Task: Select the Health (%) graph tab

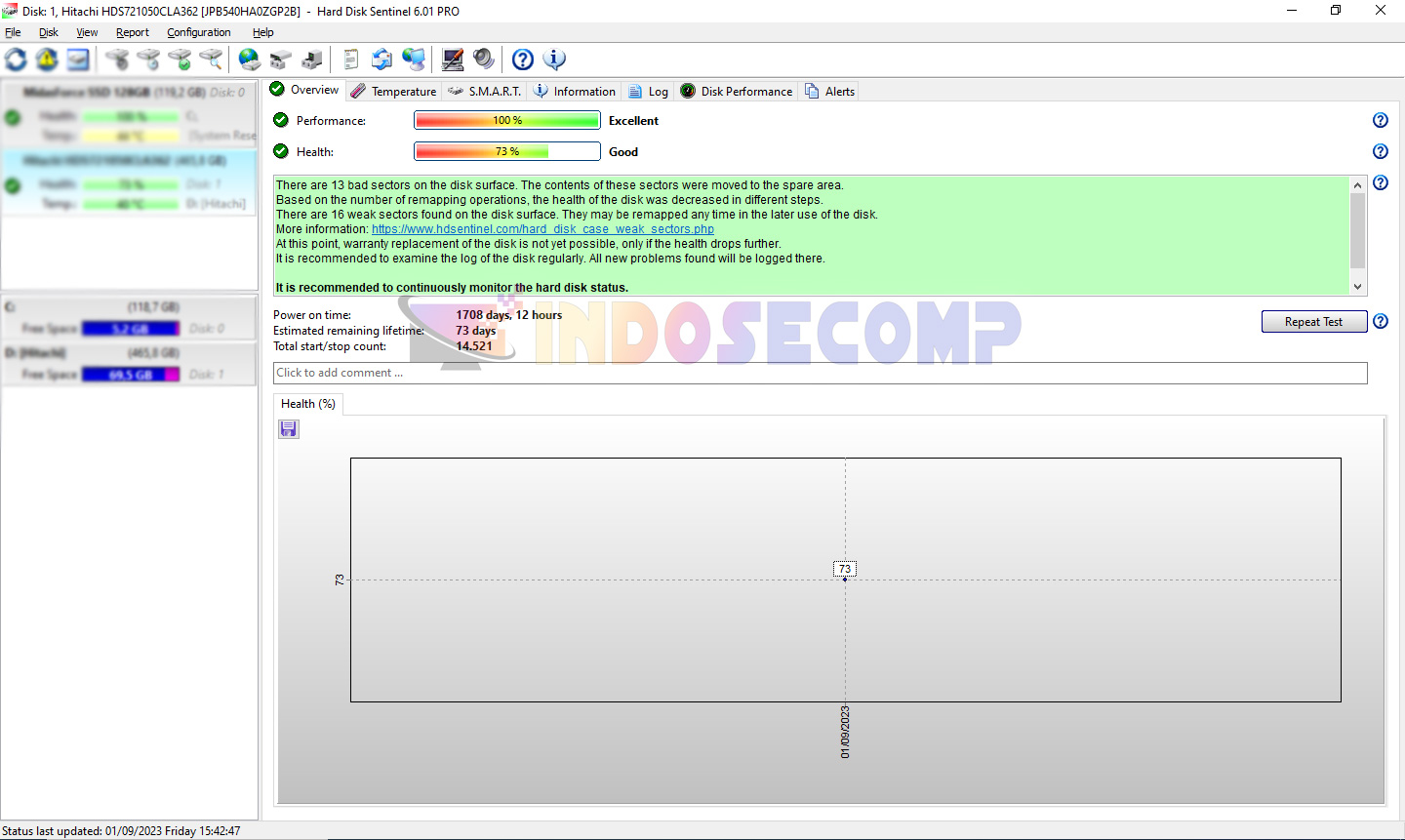Action: tap(308, 404)
